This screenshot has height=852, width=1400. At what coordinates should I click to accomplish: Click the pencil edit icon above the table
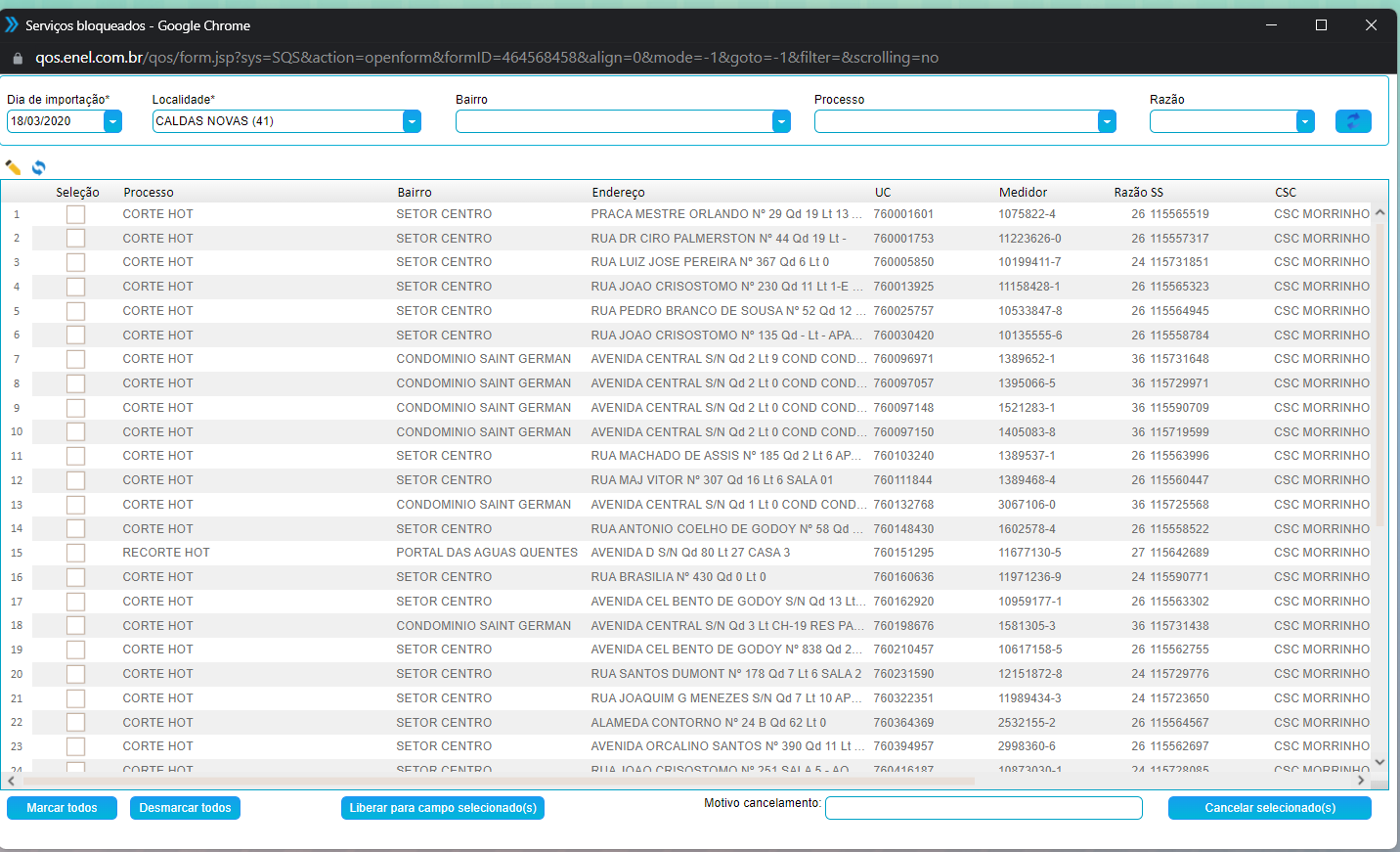(x=13, y=167)
